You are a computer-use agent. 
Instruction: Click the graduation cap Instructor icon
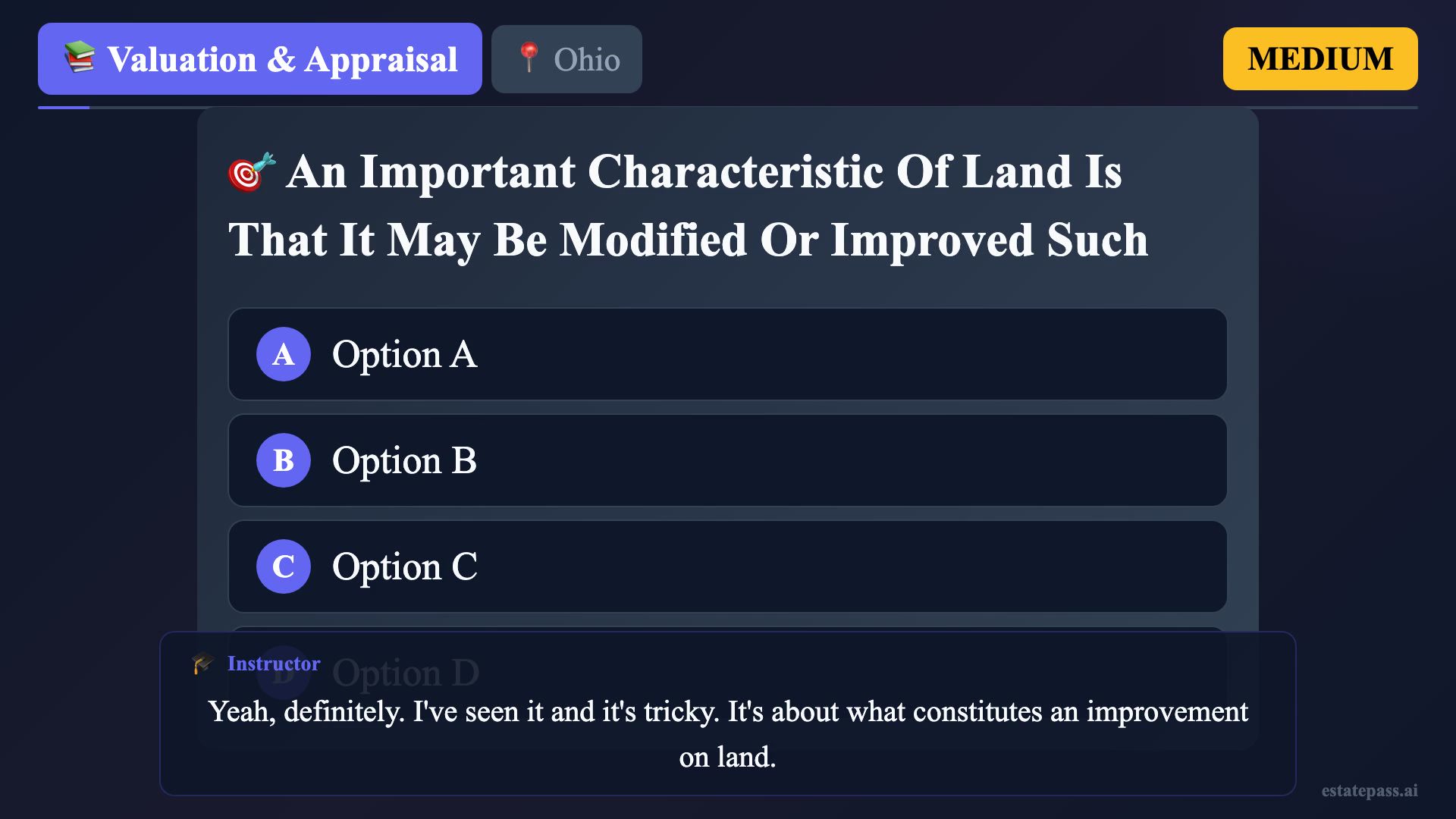coord(202,664)
